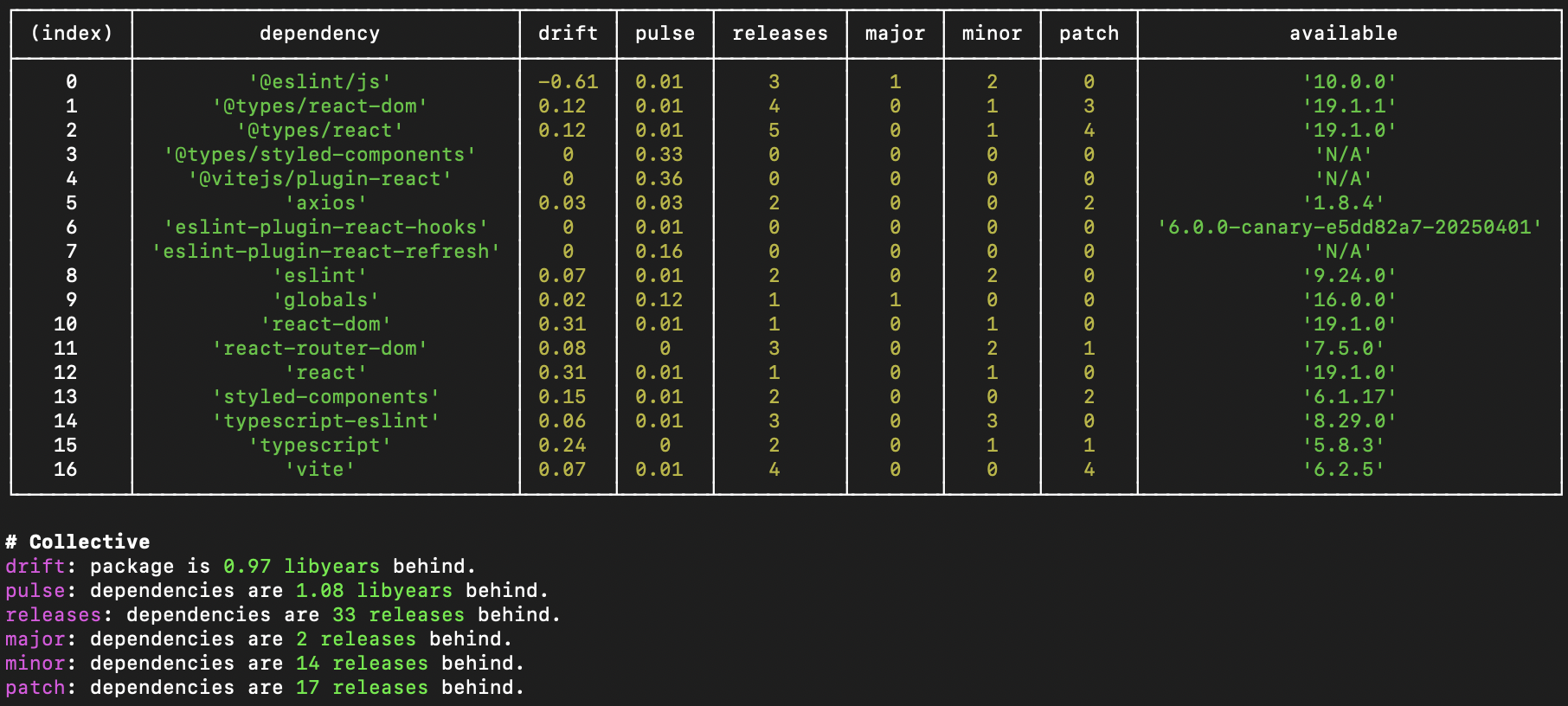Click pulse value 0.36
This screenshot has height=706, width=1568.
(x=659, y=179)
